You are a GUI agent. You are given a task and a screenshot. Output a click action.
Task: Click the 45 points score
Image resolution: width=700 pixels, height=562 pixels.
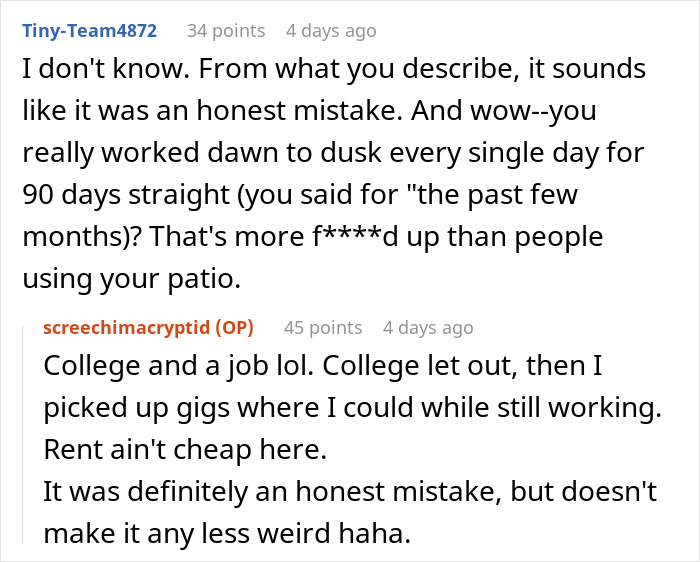(322, 327)
